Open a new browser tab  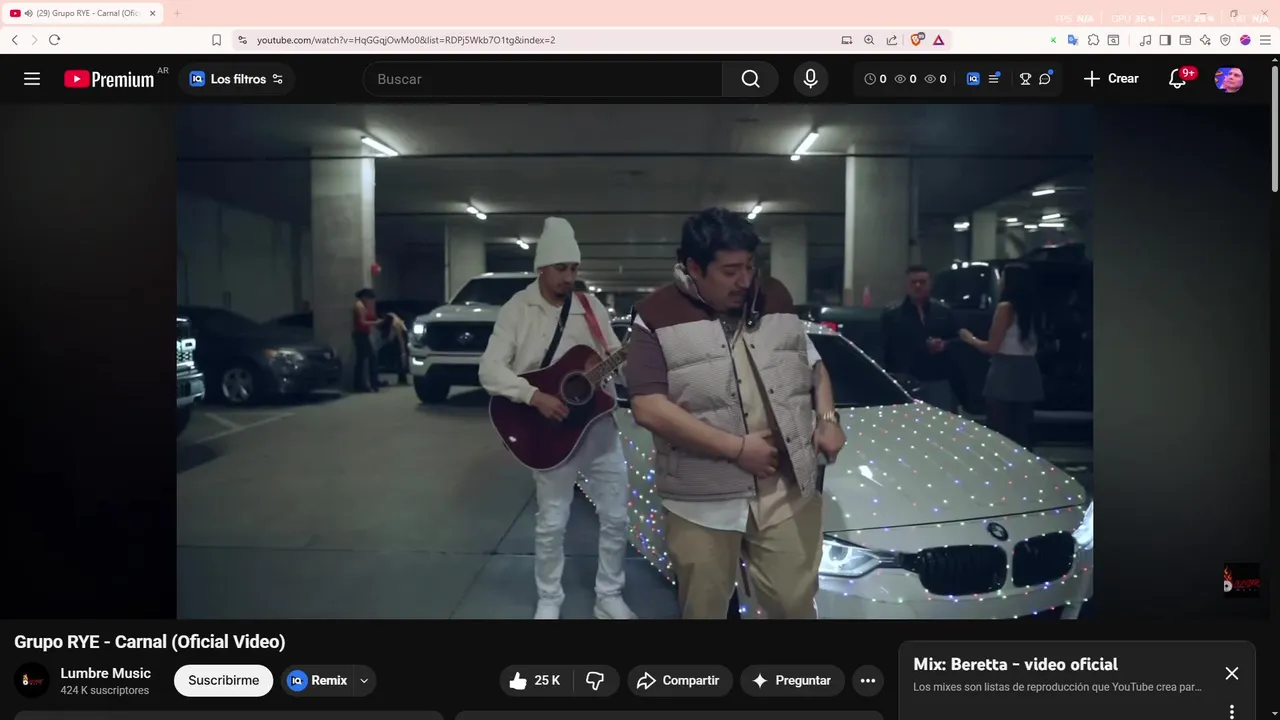(x=177, y=13)
